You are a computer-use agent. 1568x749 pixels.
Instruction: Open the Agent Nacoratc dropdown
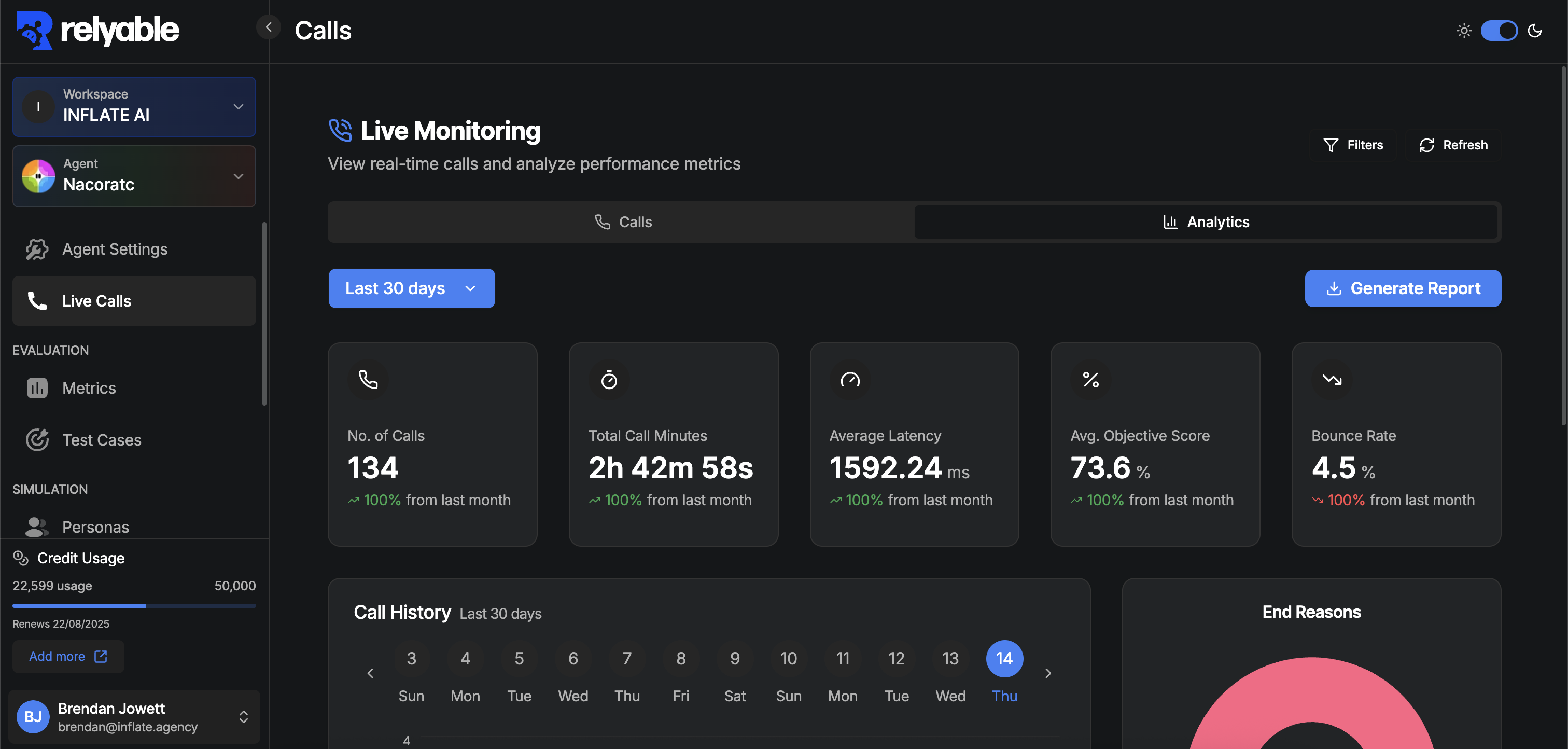point(134,176)
